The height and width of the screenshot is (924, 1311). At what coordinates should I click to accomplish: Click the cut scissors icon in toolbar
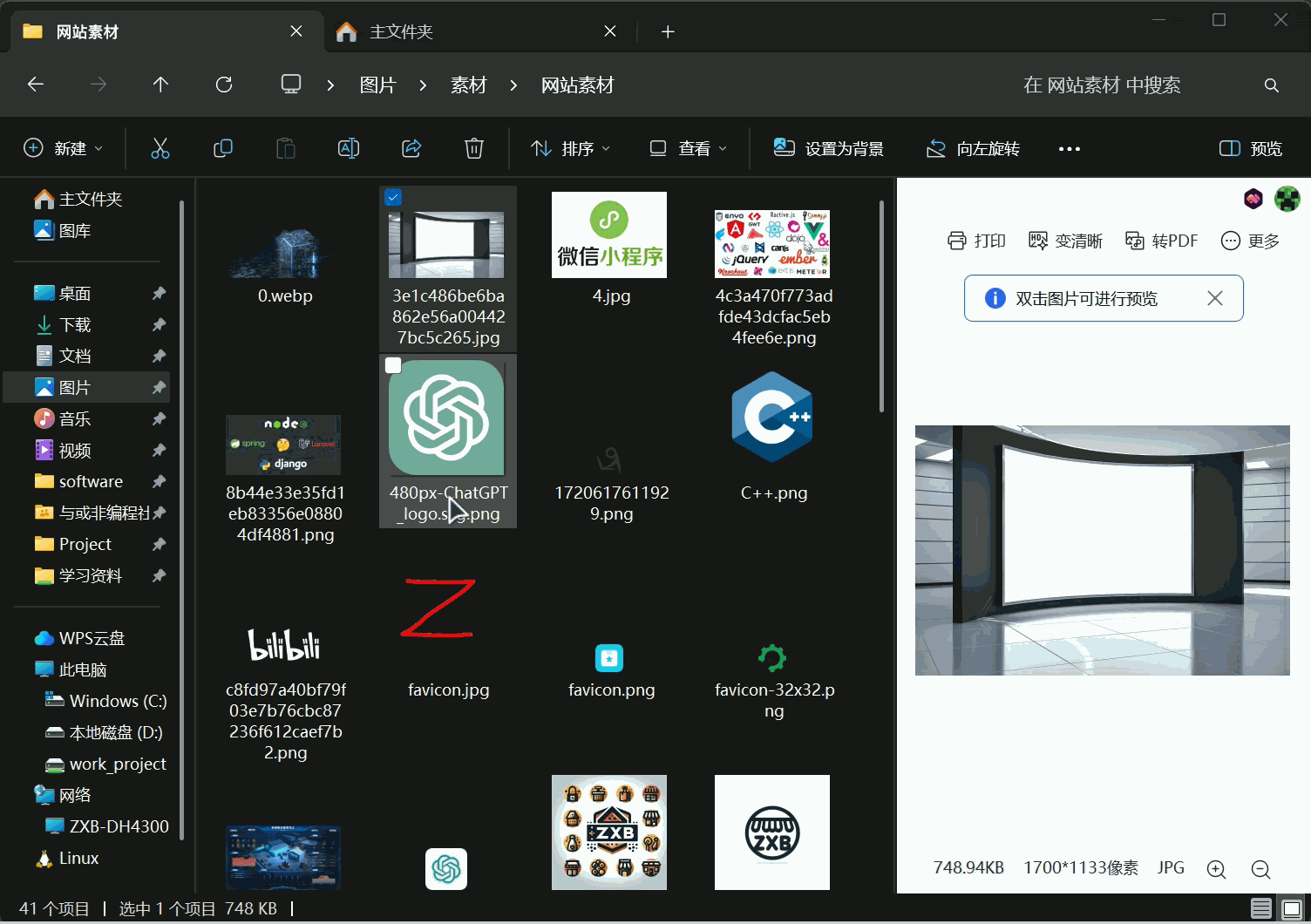(160, 148)
